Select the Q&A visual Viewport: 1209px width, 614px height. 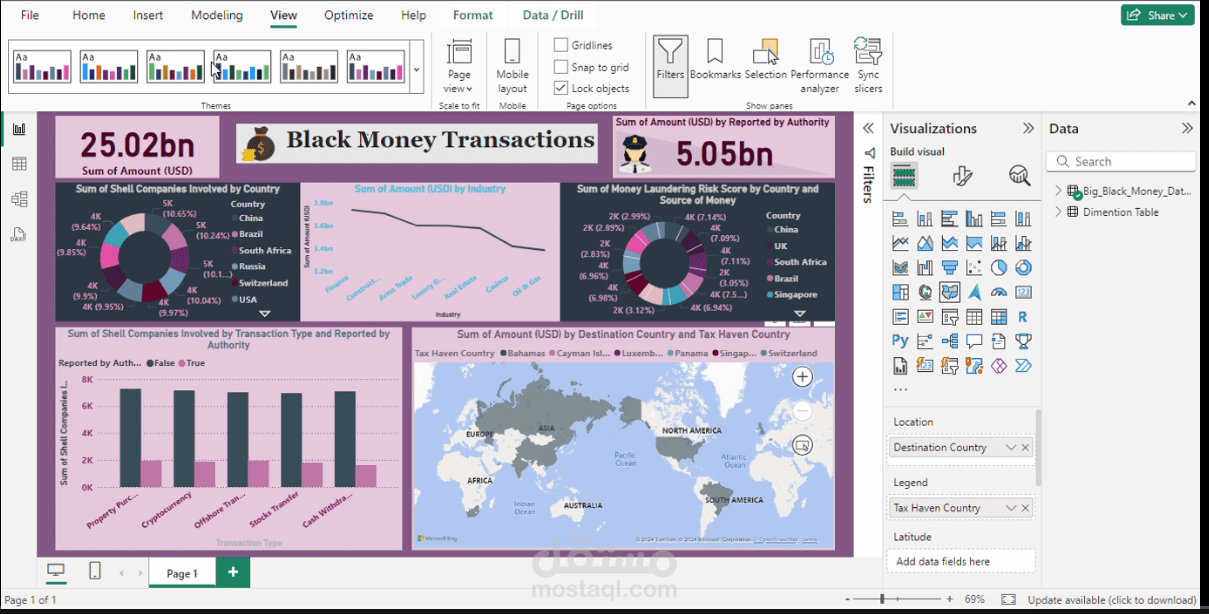(974, 341)
